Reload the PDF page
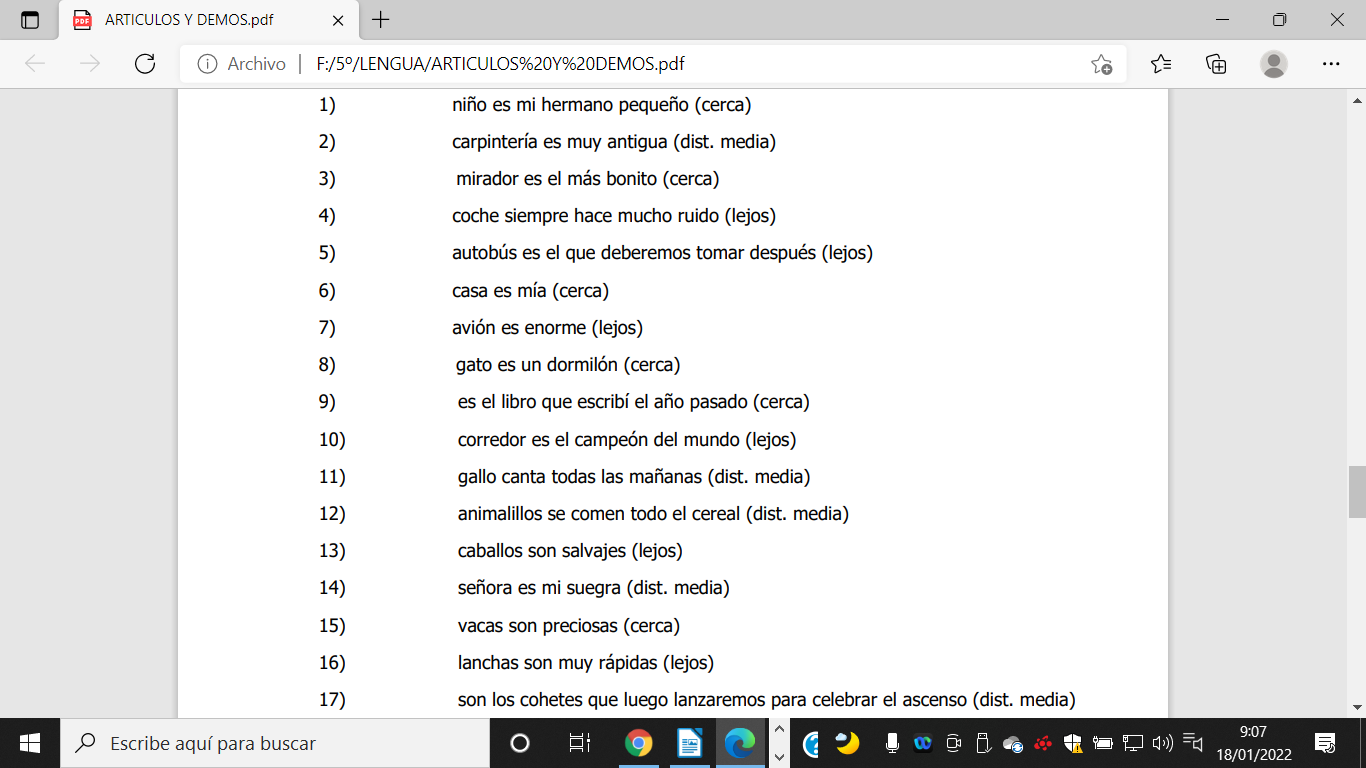1366x768 pixels. click(x=145, y=64)
